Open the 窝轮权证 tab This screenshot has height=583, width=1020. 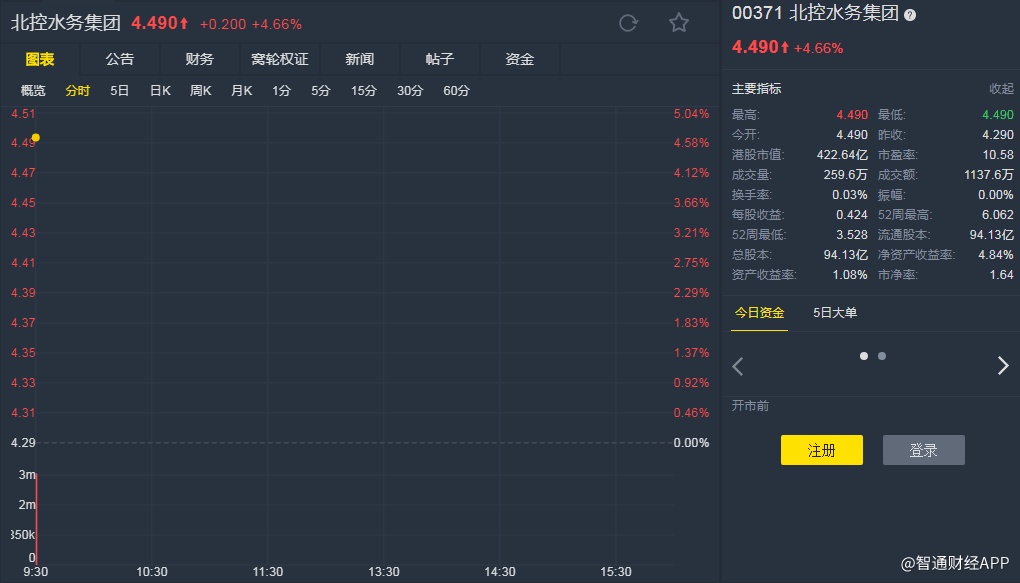(280, 59)
